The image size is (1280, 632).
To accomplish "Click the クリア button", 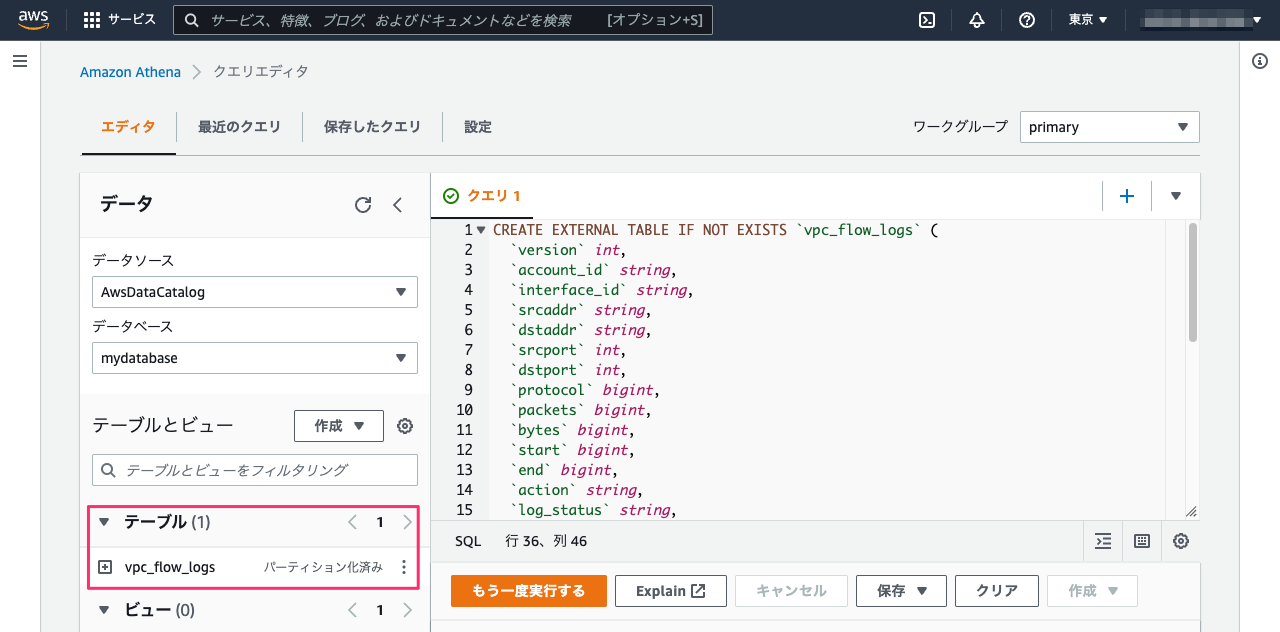I will (997, 591).
